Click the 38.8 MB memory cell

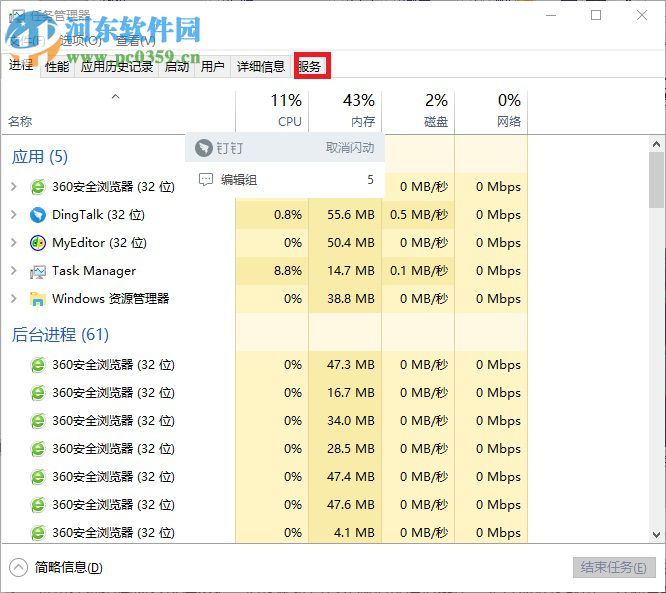345,299
